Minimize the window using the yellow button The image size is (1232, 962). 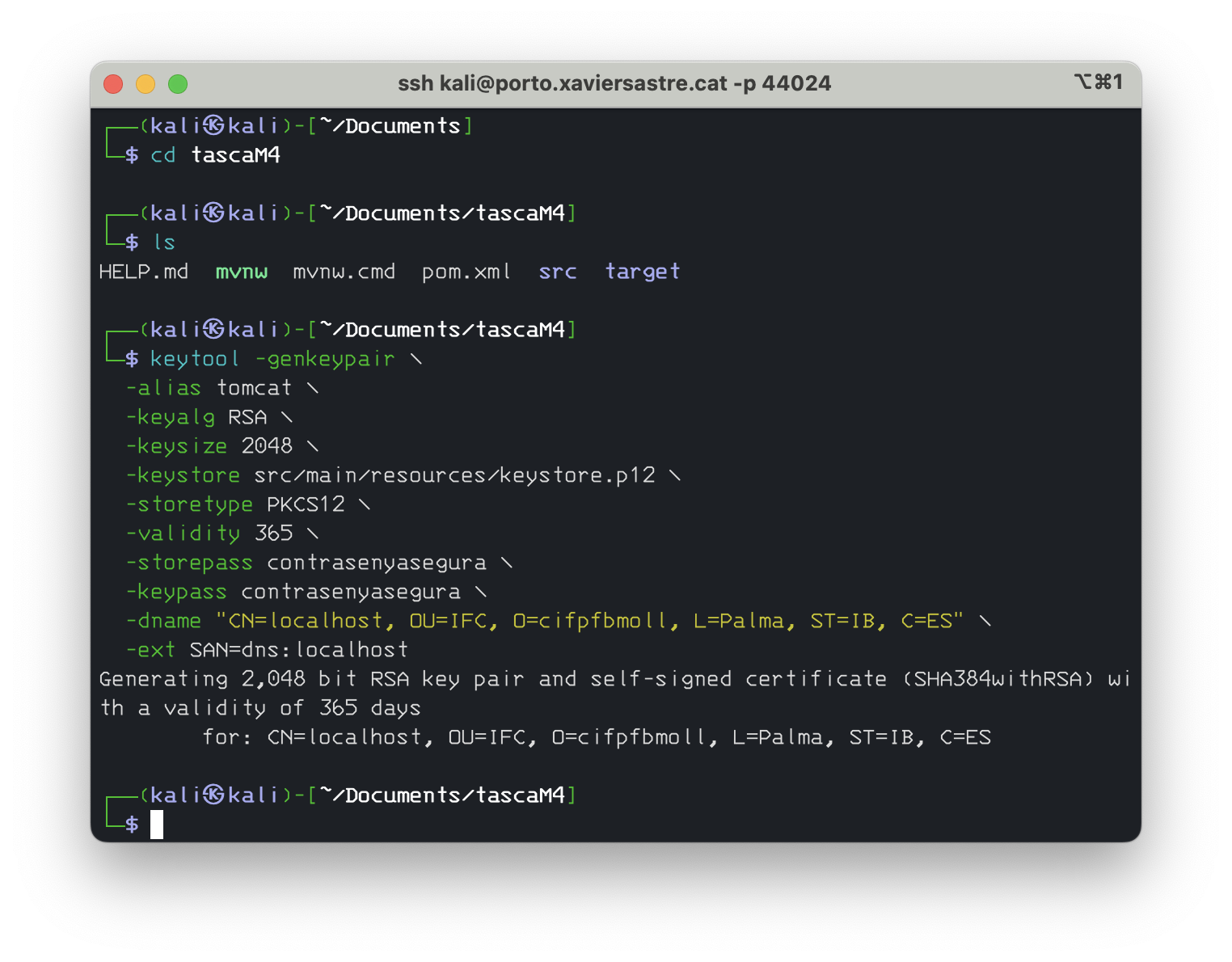coord(146,84)
